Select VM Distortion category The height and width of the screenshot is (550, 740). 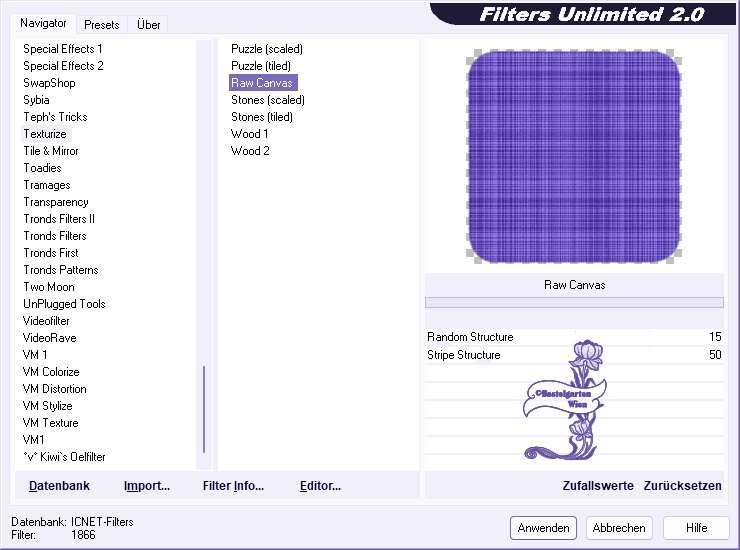click(55, 389)
